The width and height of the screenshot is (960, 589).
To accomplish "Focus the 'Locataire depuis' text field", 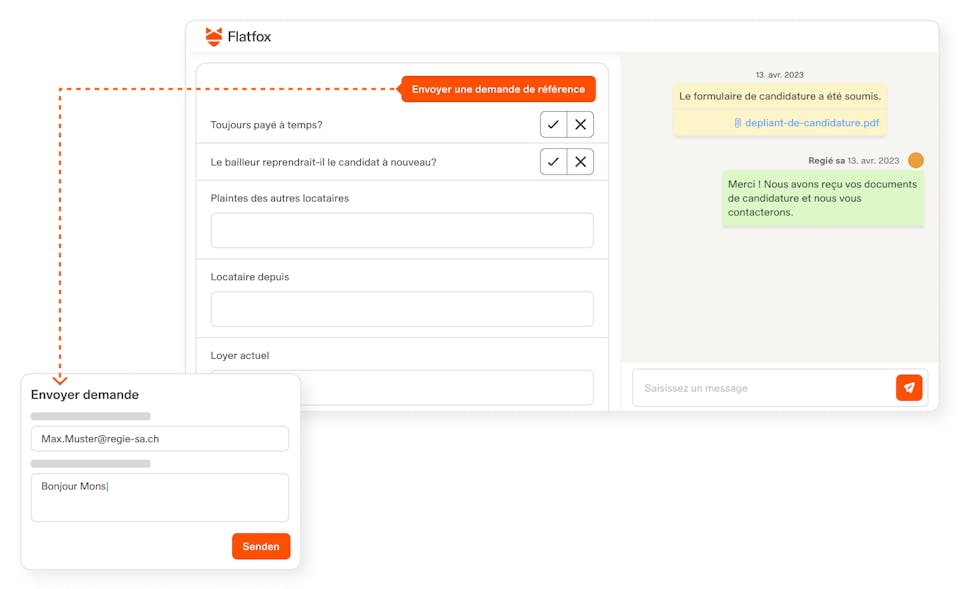I will 401,309.
